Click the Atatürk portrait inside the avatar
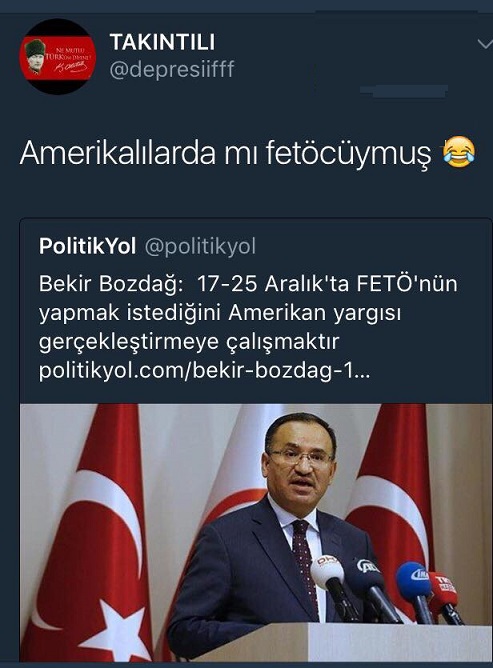Screen dimensions: 493x668 pyautogui.click(x=35, y=57)
